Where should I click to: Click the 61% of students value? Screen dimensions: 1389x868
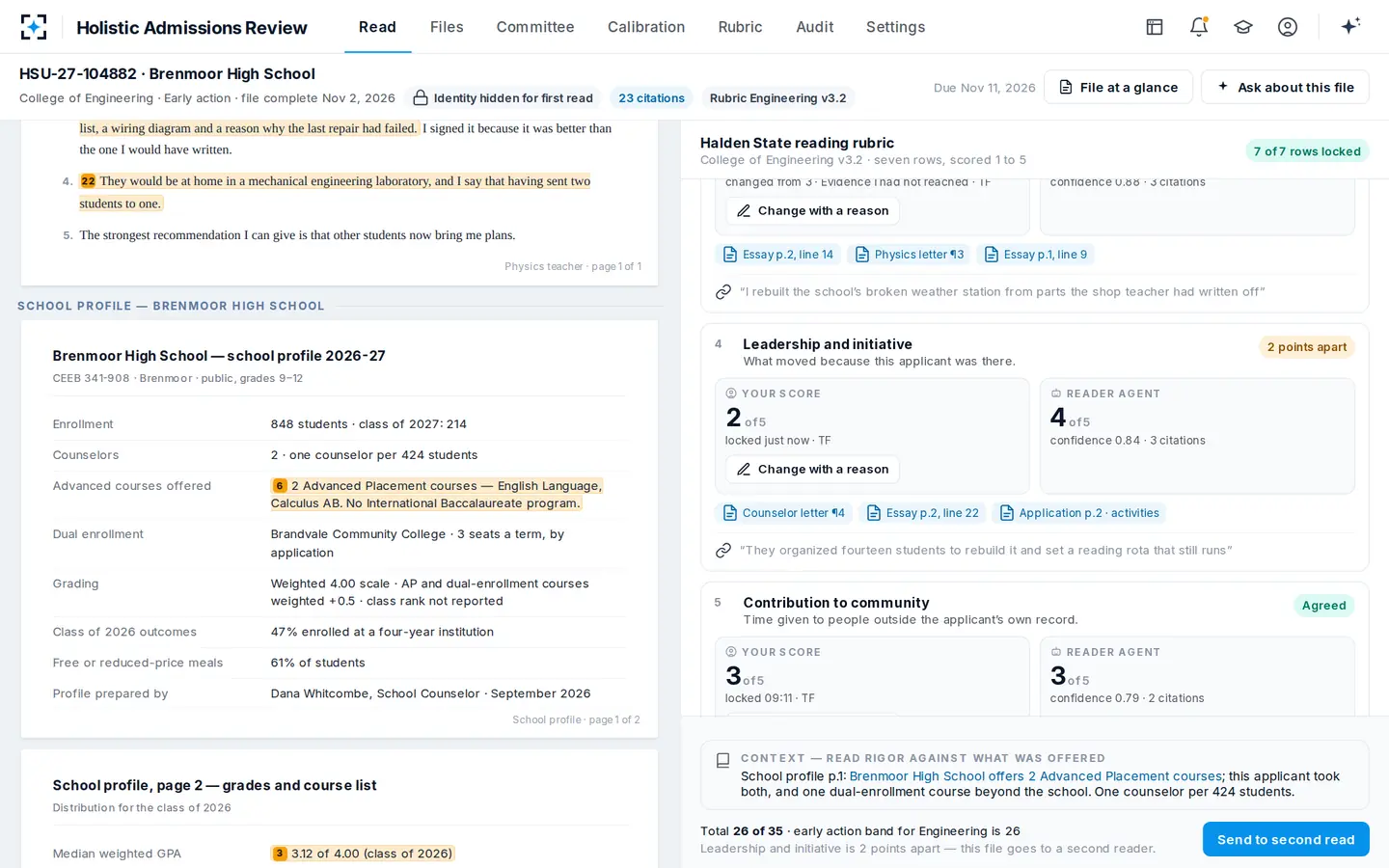point(318,663)
